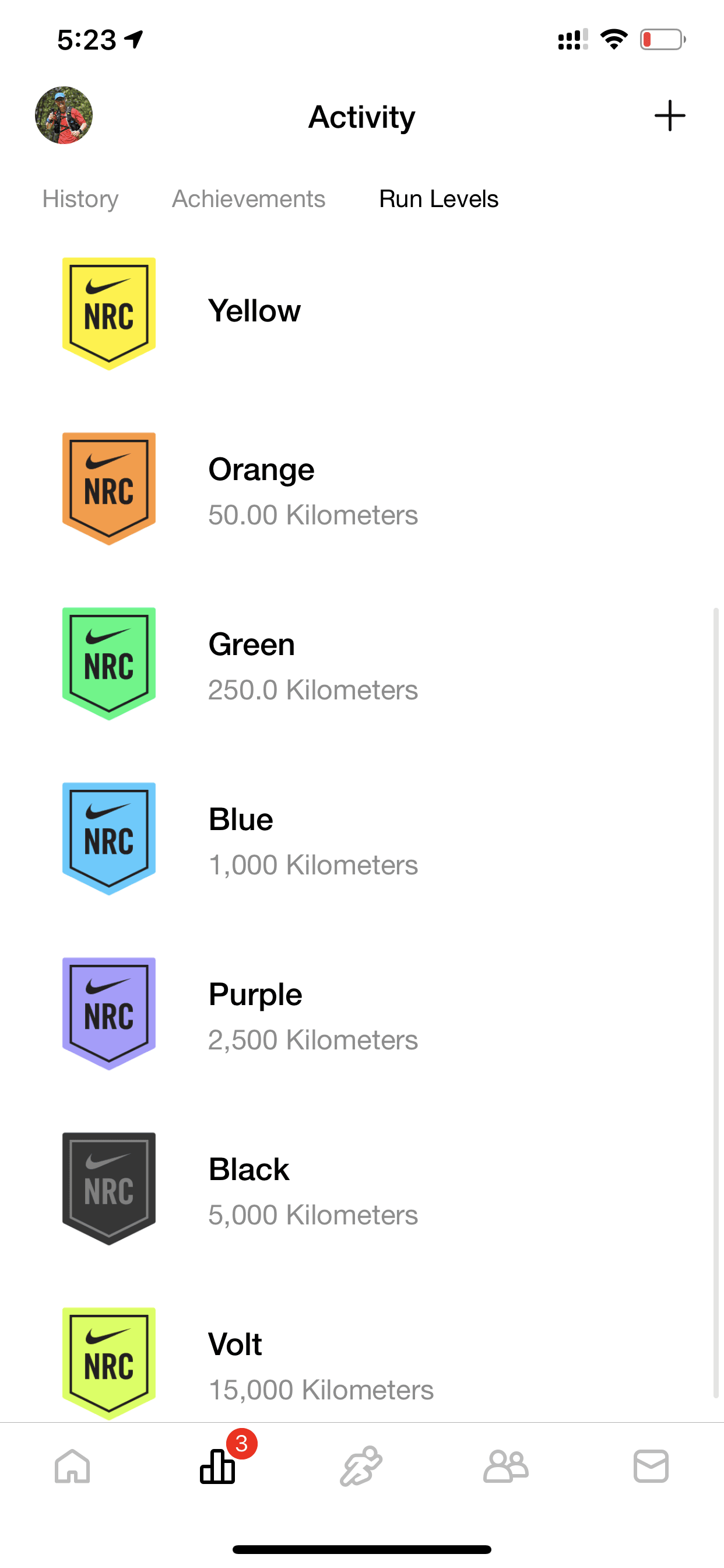Open the Inbox envelope icon

651,1466
